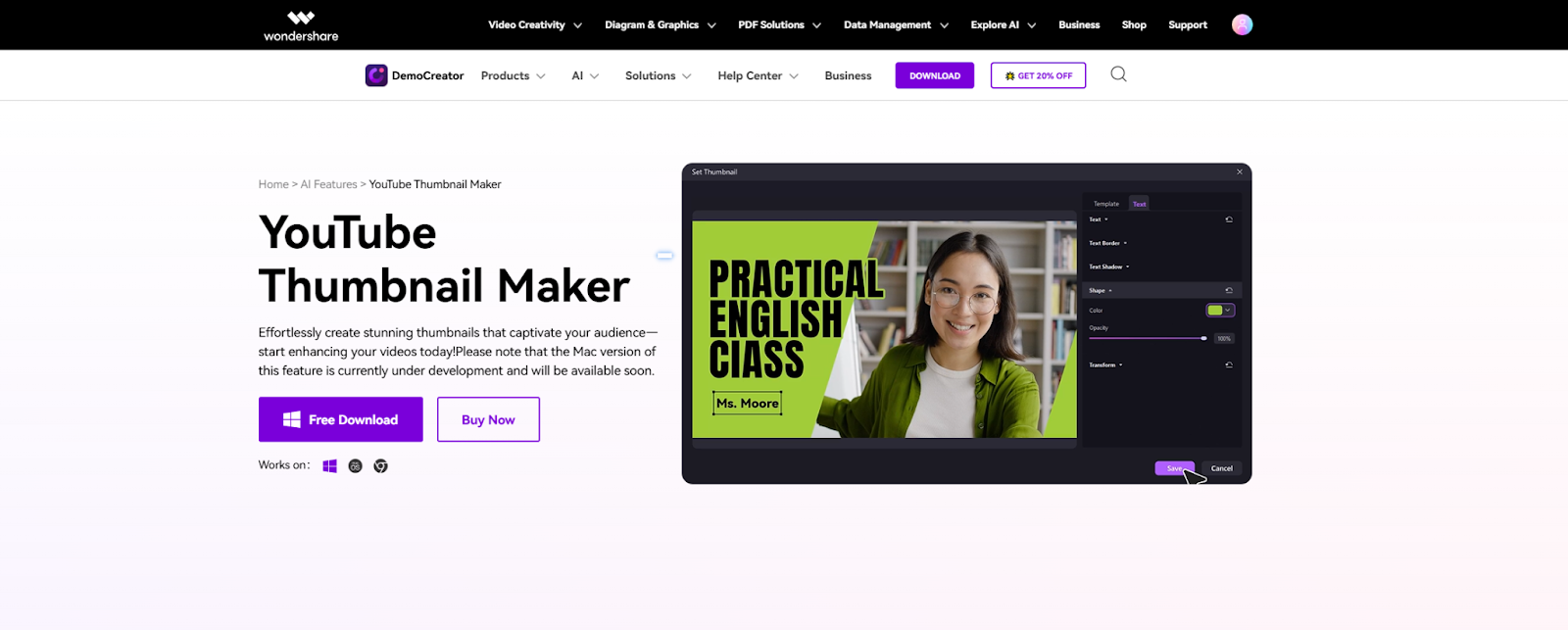
Task: Click the Buy Now button
Action: [488, 419]
